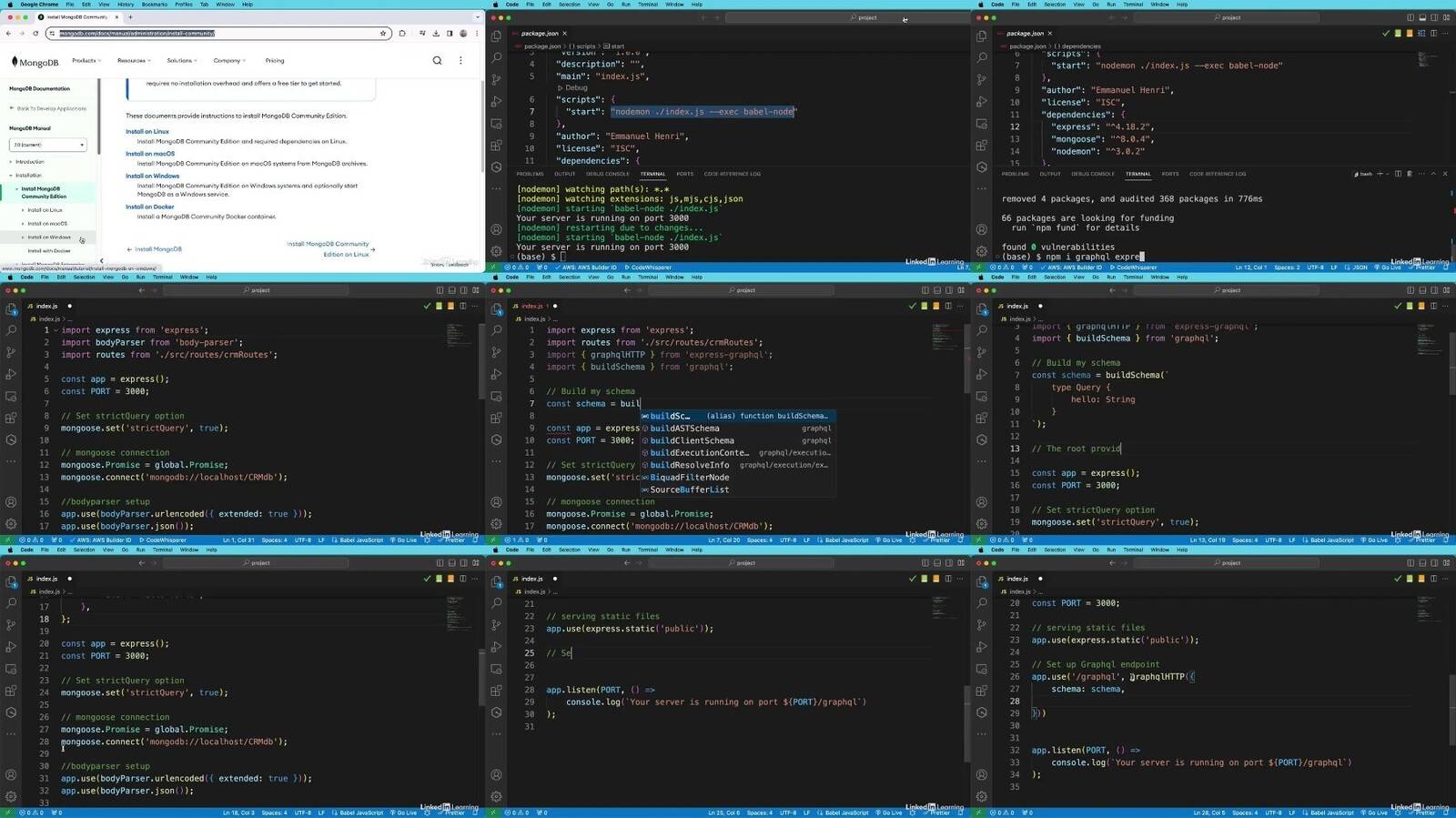This screenshot has width=1456, height=818.
Task: Open the Products dropdown on the MongoDB site
Action: (86, 61)
